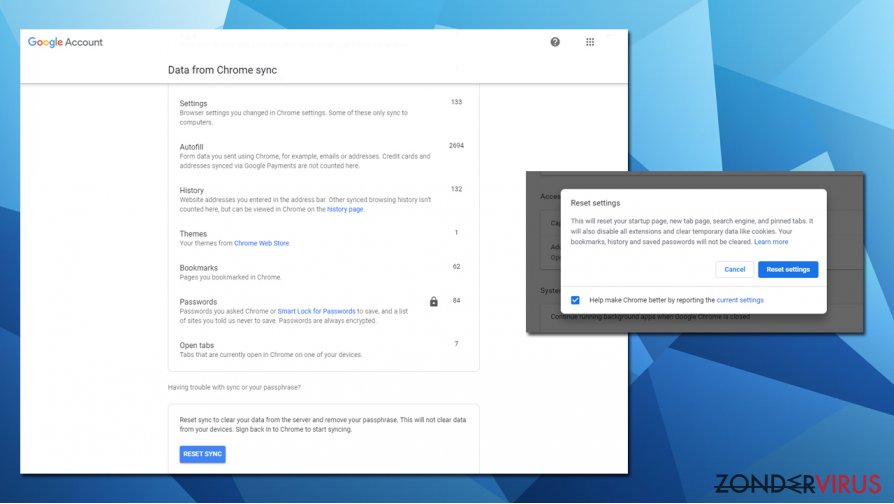This screenshot has width=894, height=504.
Task: Open the Learn more link
Action: 771,242
